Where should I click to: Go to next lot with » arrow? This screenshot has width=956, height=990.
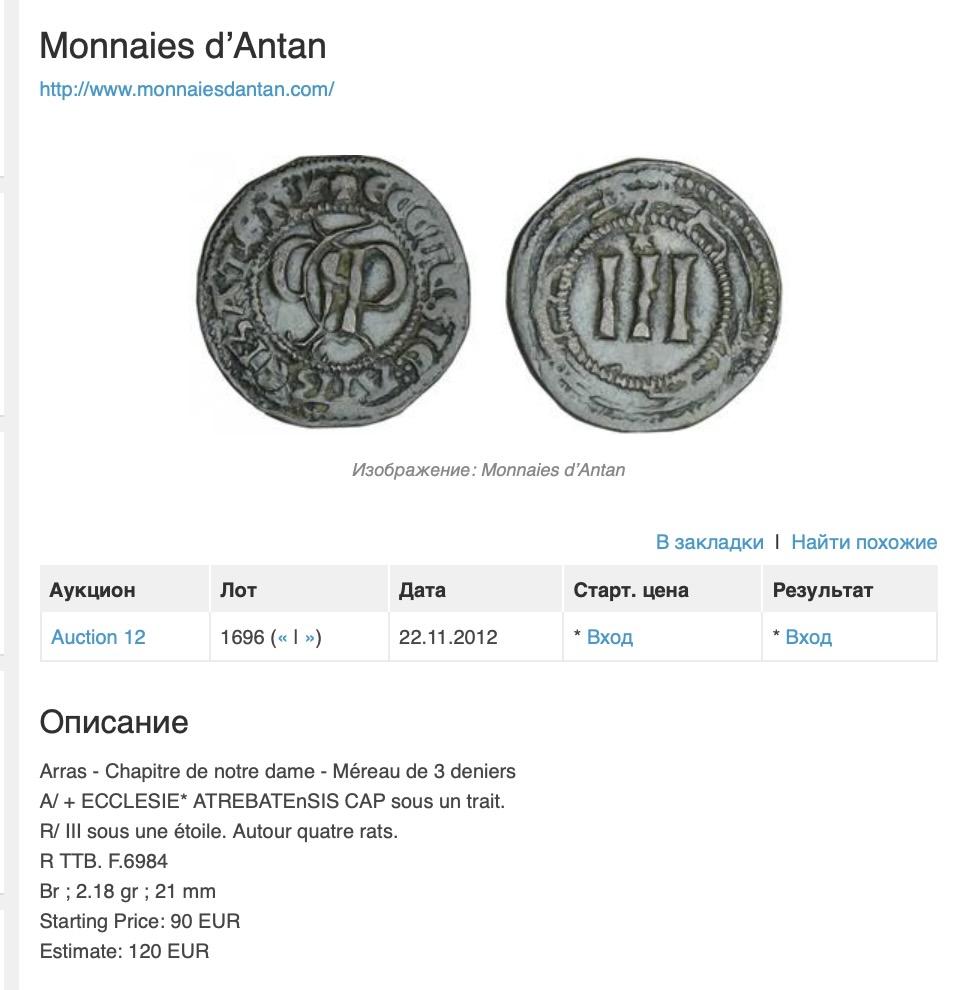point(310,637)
